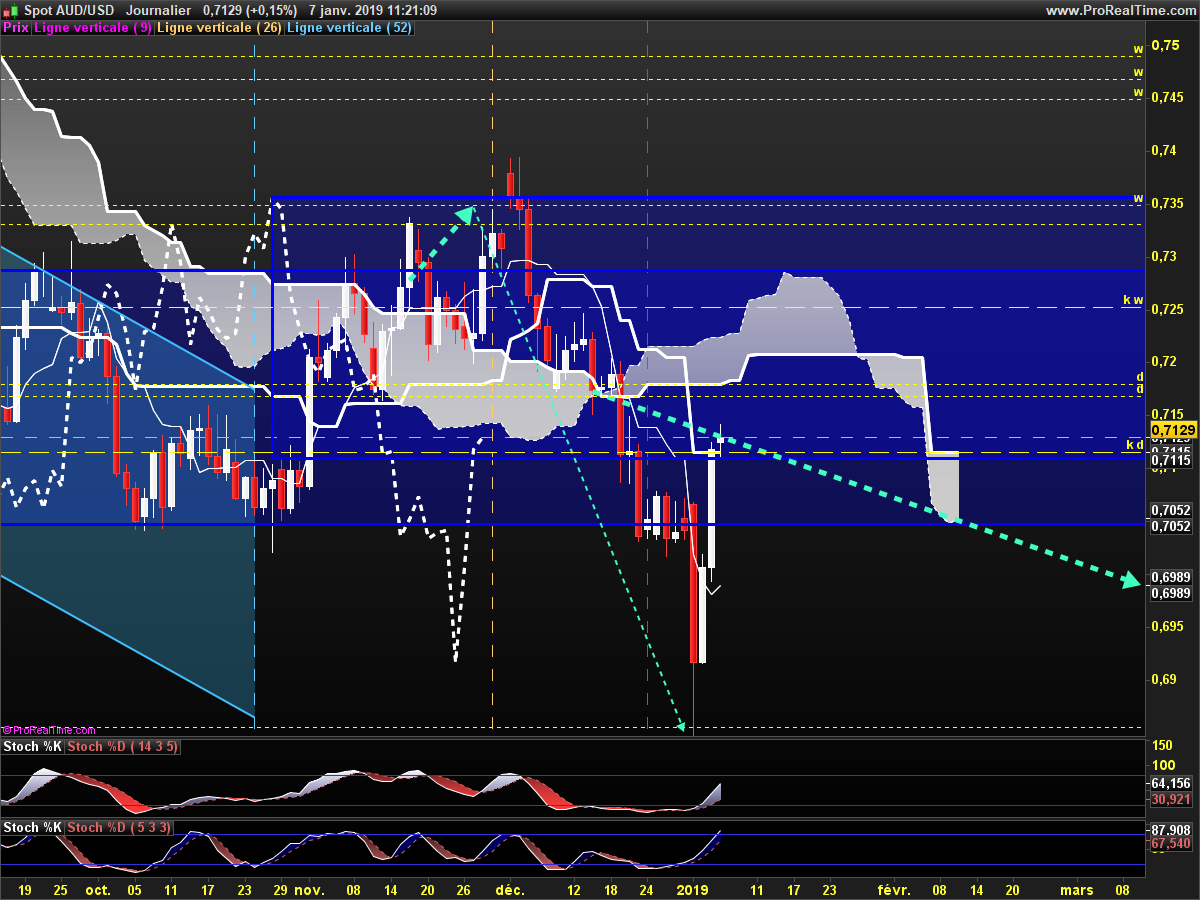Click the 0,725 price axis label
Viewport: 1200px width, 900px height.
[1167, 310]
